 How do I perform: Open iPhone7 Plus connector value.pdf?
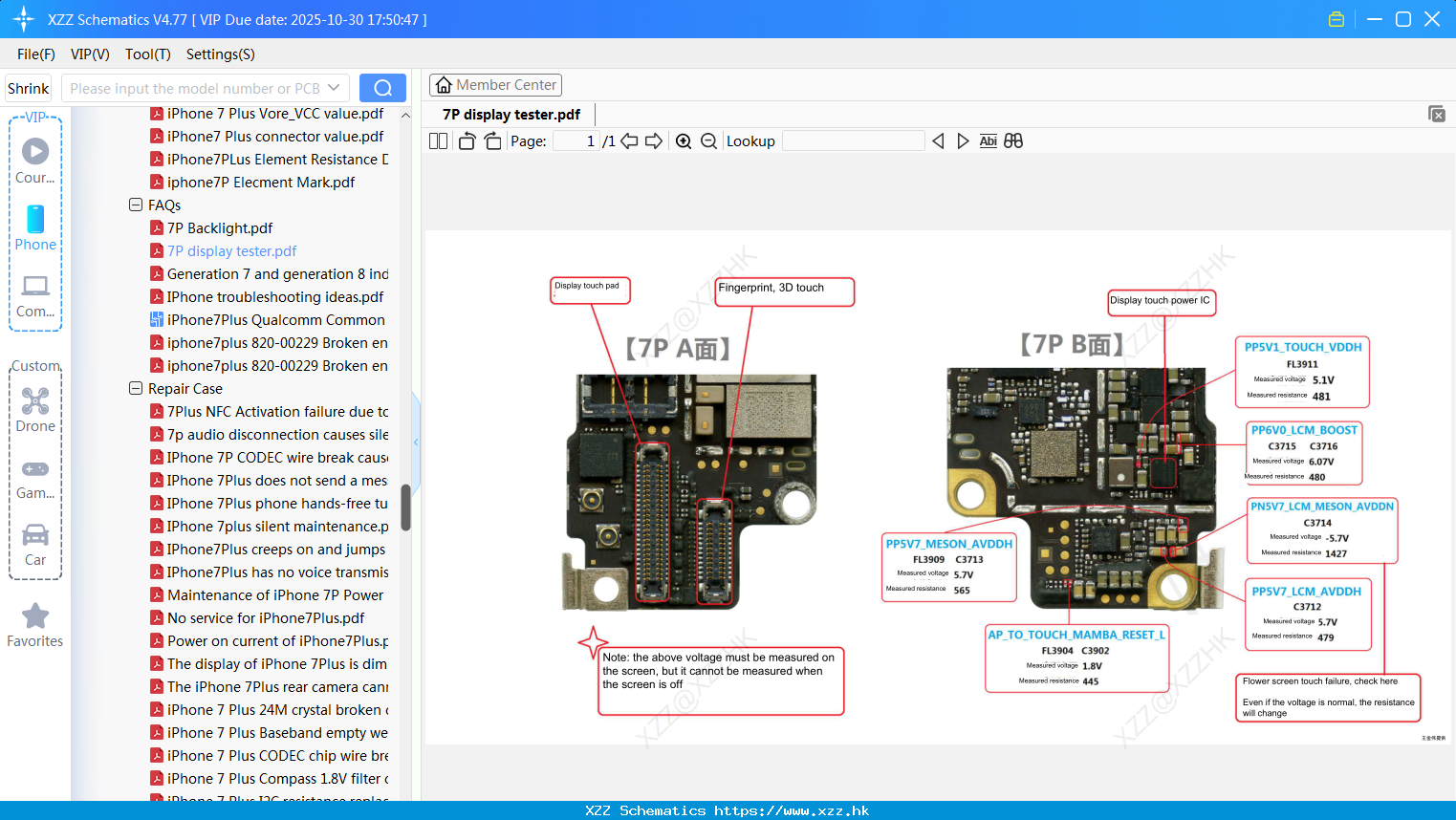(x=275, y=136)
